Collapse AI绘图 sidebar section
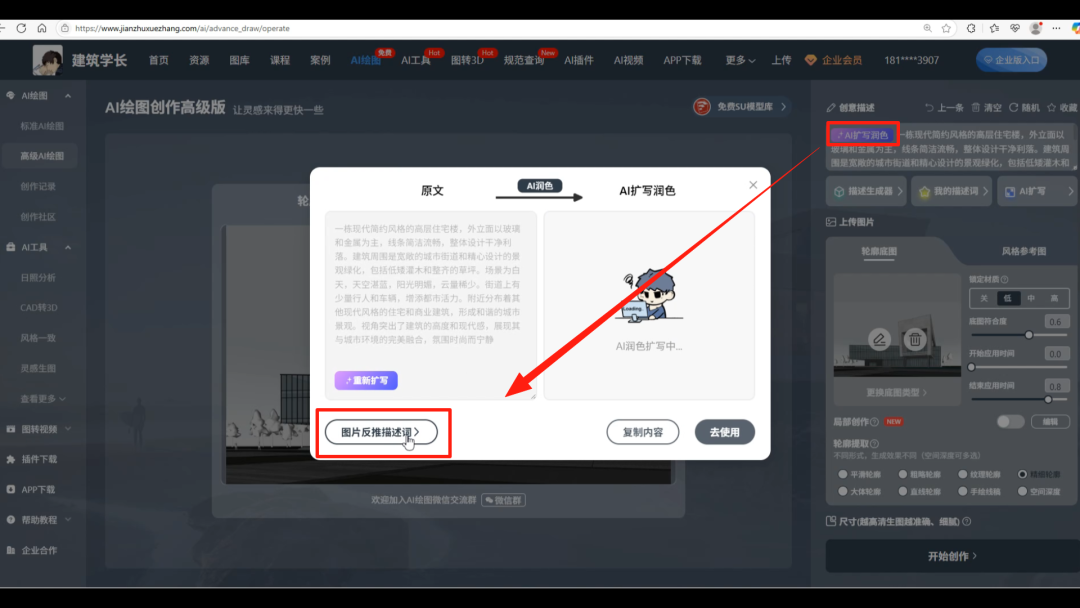 click(68, 96)
